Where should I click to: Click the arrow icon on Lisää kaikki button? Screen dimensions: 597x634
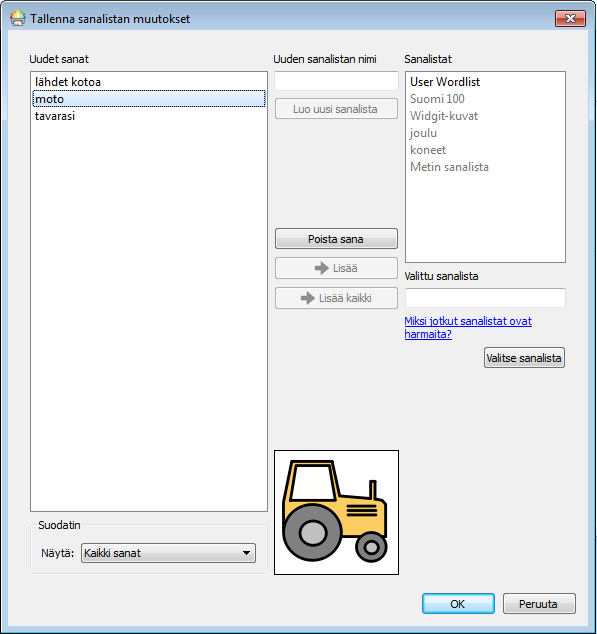click(x=307, y=298)
